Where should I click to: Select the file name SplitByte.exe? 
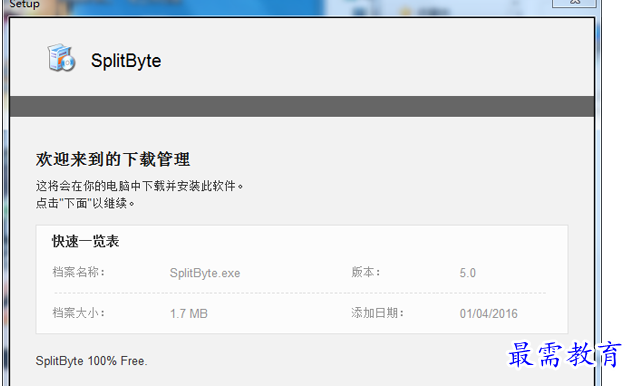[205, 273]
